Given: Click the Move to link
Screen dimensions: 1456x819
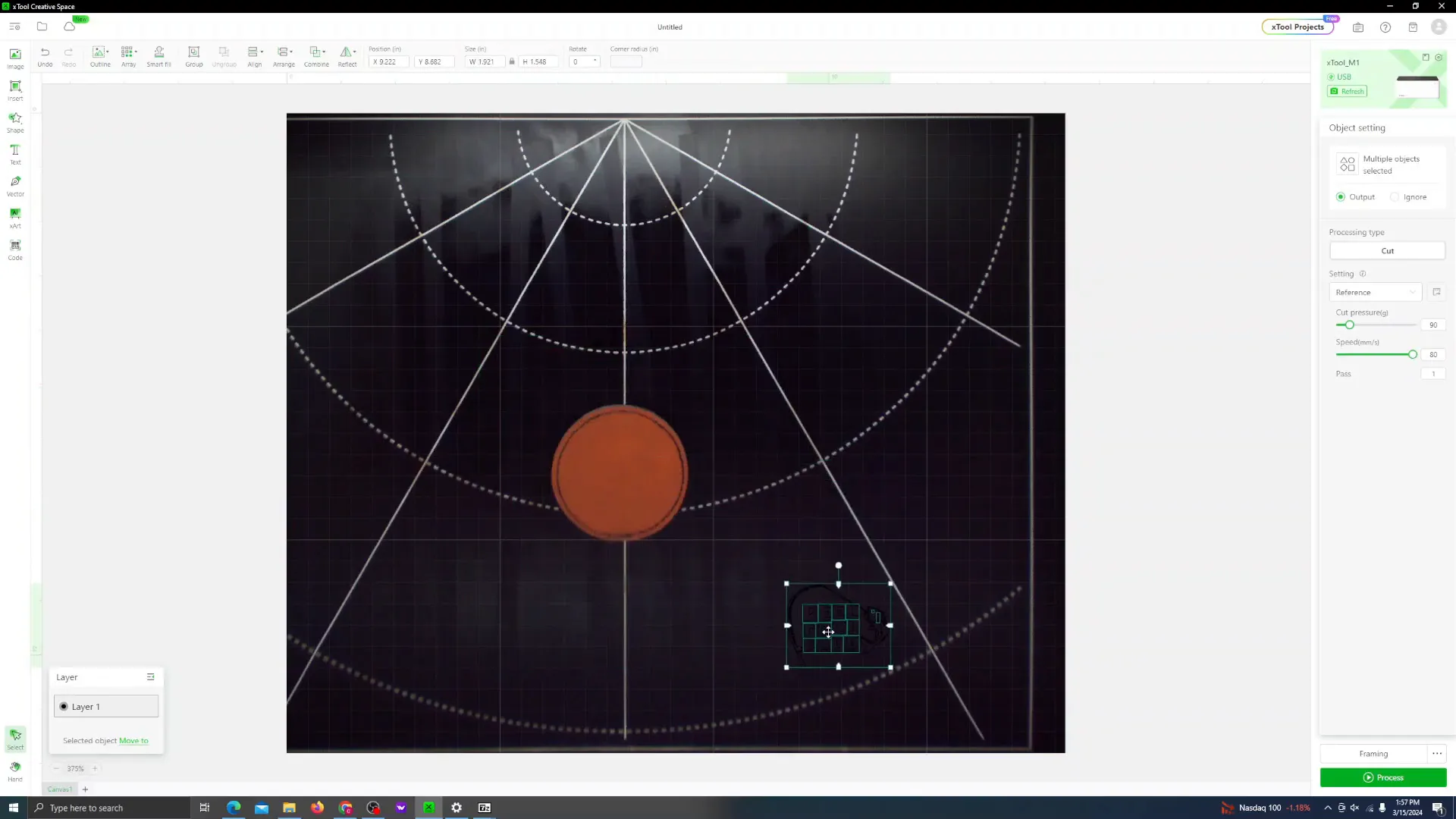Looking at the screenshot, I should pyautogui.click(x=133, y=741).
